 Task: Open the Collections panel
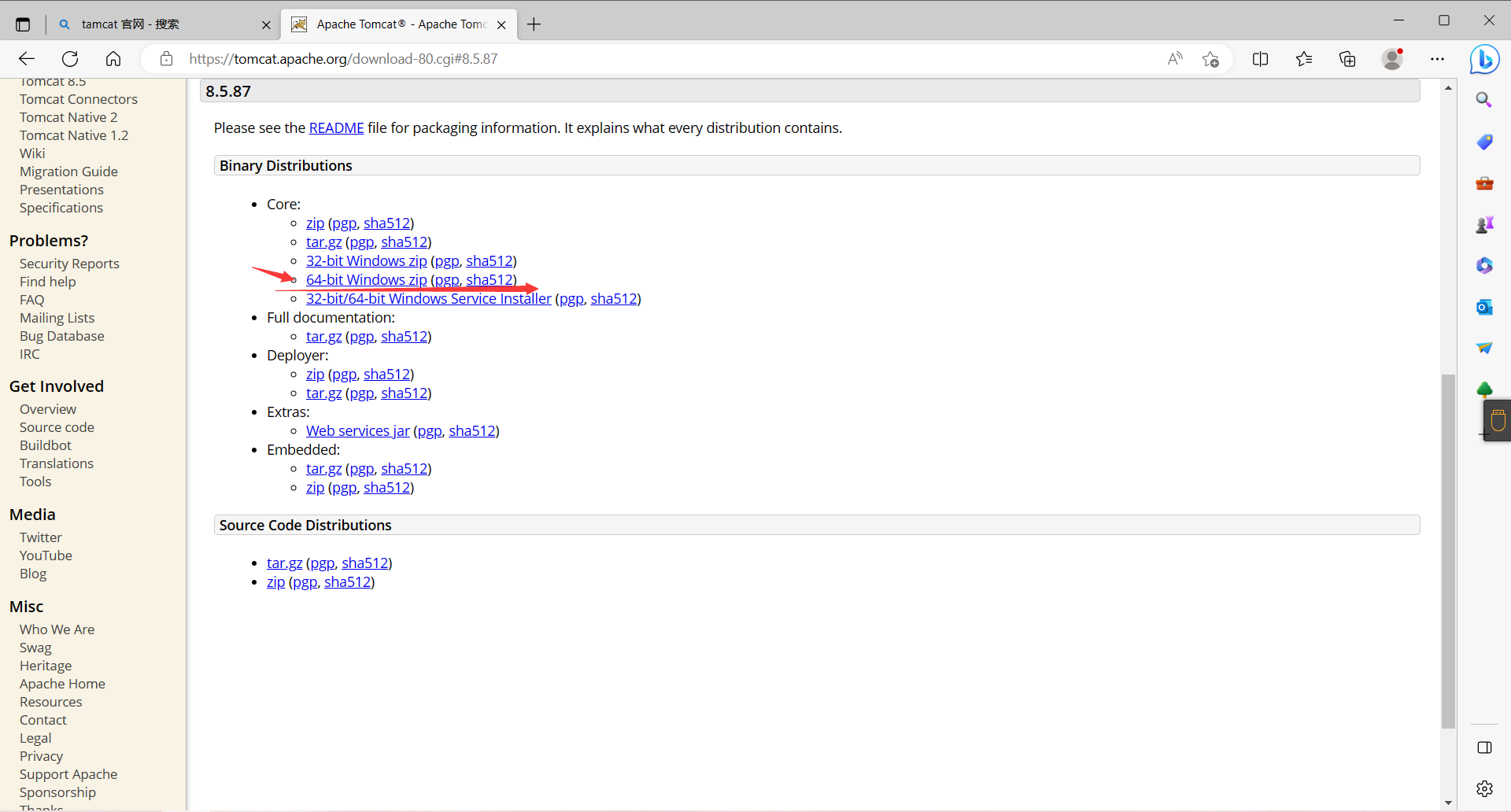point(1347,59)
